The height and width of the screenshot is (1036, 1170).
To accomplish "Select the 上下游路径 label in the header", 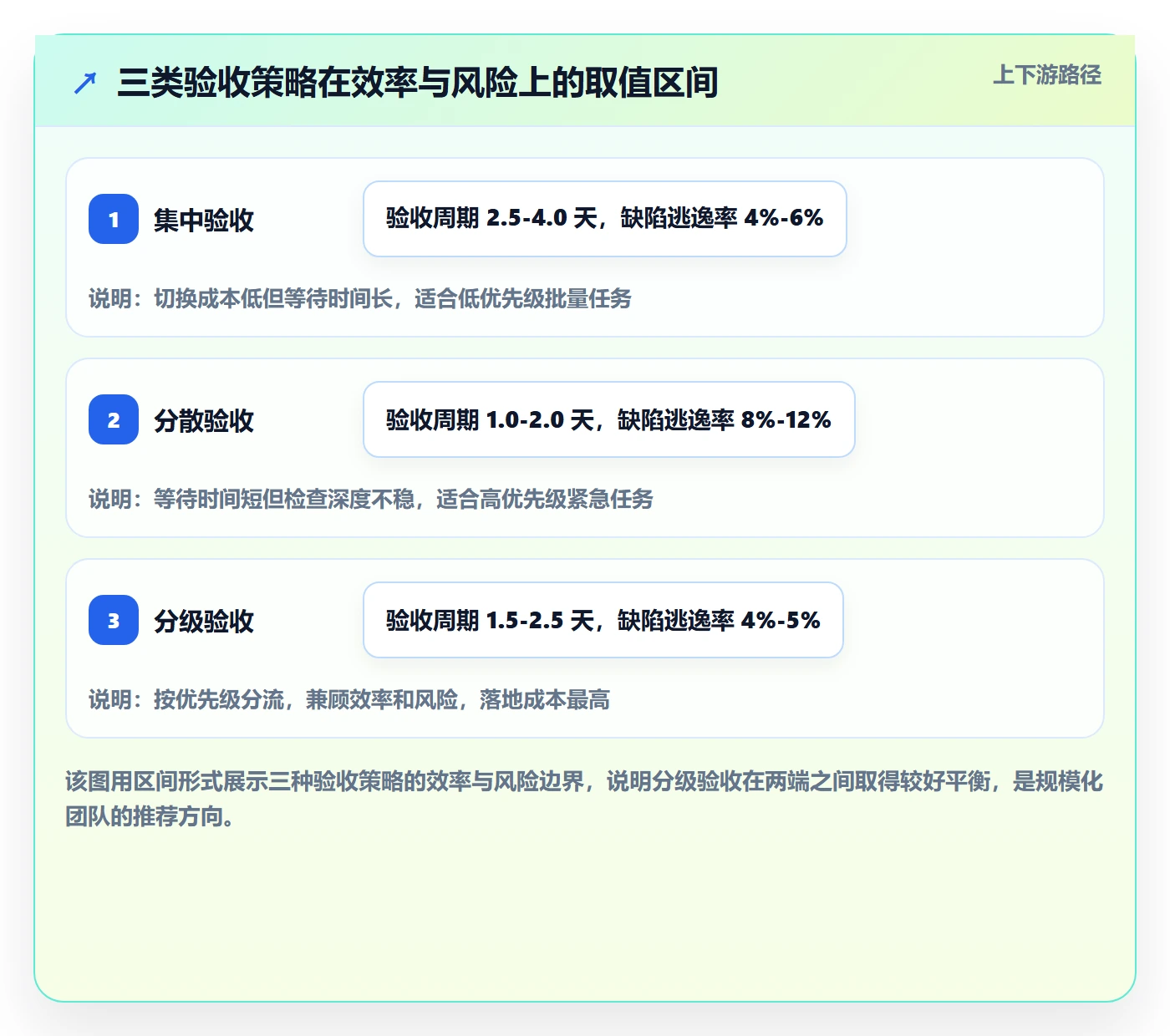I will point(1047,75).
